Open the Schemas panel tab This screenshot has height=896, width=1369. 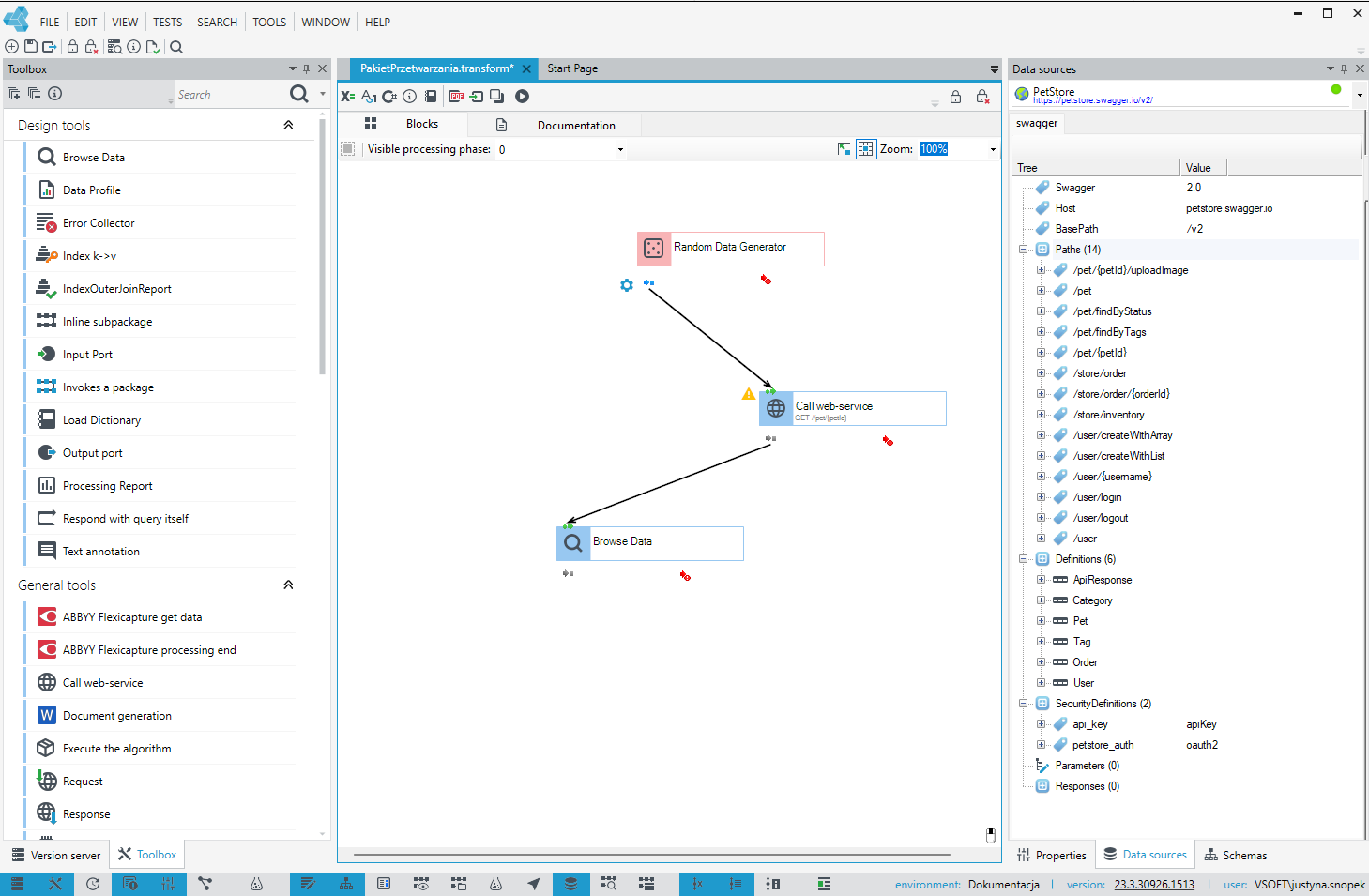pyautogui.click(x=1235, y=856)
